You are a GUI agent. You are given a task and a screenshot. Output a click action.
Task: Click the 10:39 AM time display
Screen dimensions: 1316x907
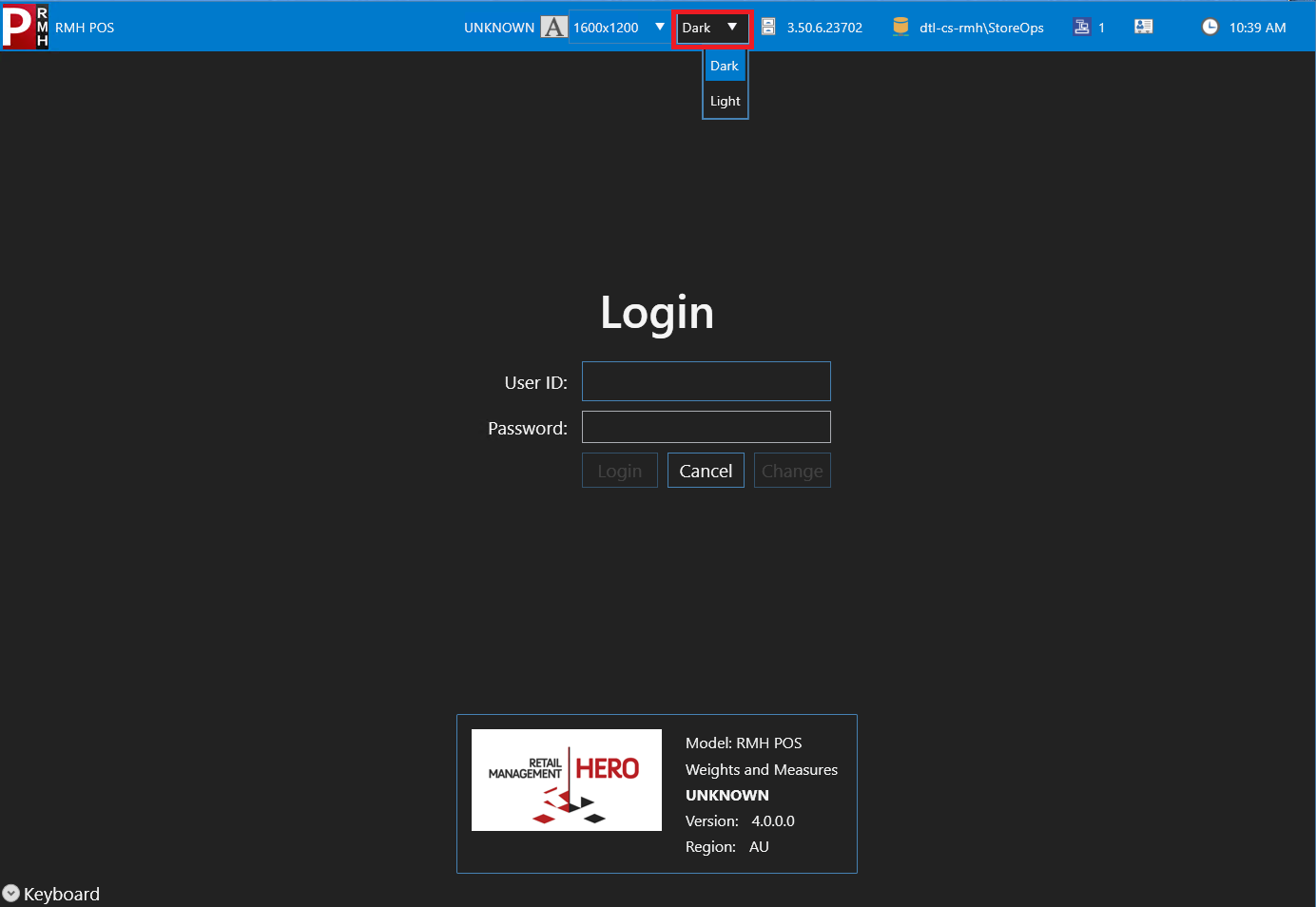1257,28
